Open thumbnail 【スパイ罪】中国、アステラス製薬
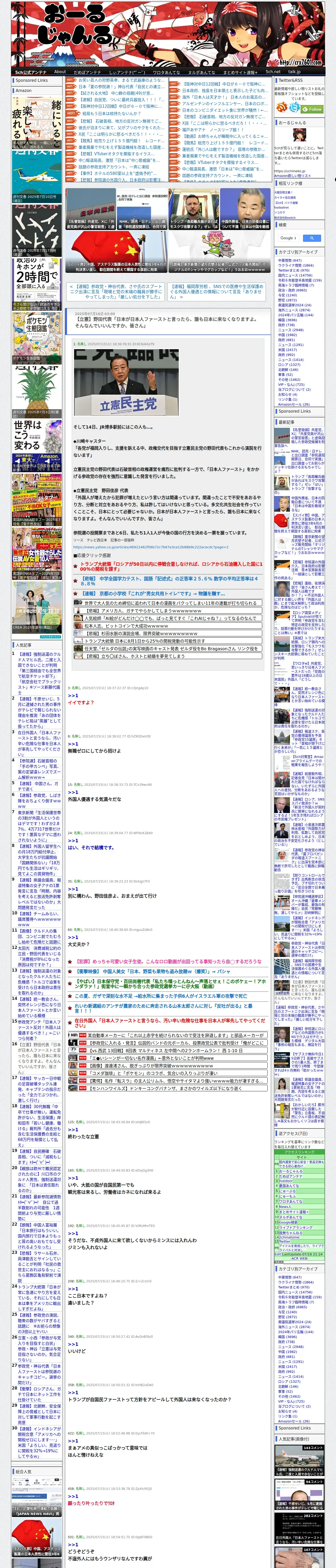The height and width of the screenshot is (1568, 336). point(116,251)
